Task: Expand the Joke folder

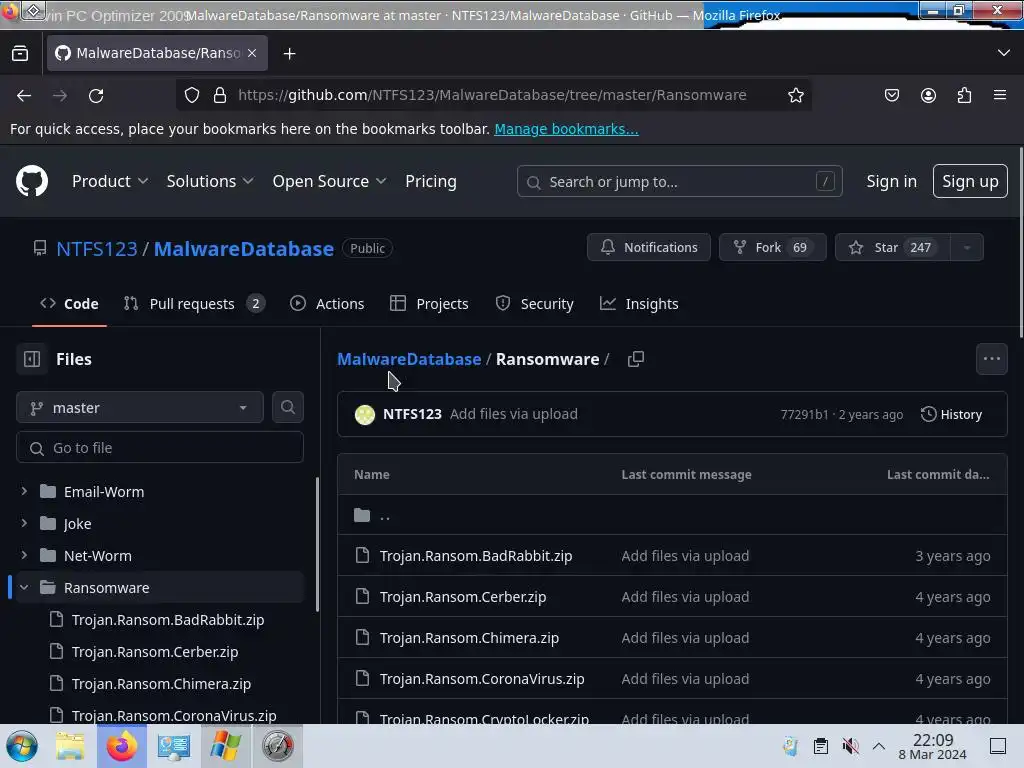Action: pos(24,523)
